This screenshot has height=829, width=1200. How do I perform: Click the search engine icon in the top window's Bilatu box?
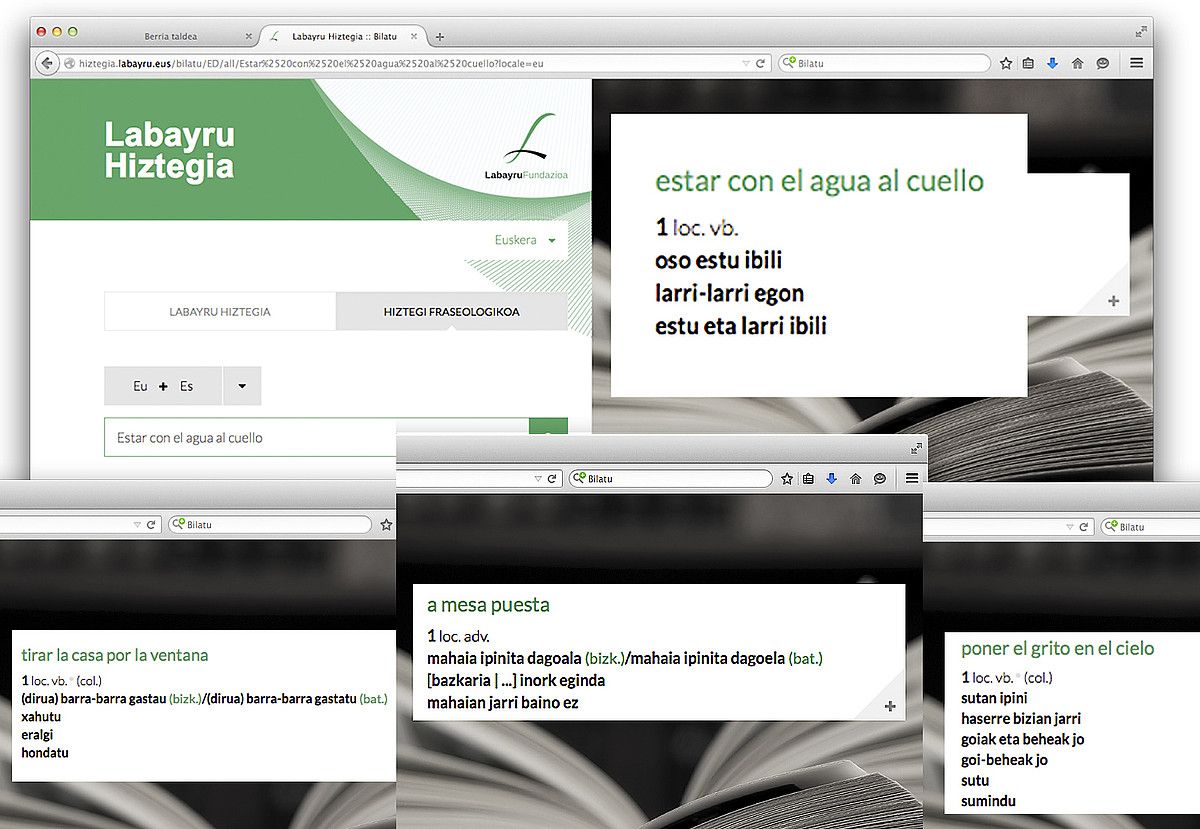click(x=789, y=63)
